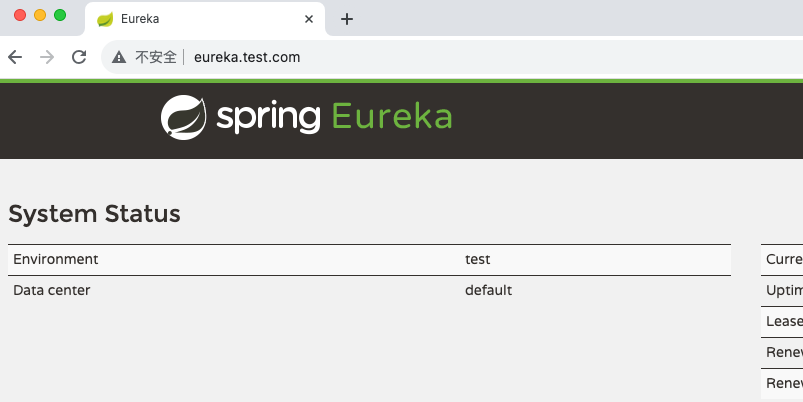Image resolution: width=803 pixels, height=402 pixels.
Task: Click the browser forward arrow
Action: (x=47, y=57)
